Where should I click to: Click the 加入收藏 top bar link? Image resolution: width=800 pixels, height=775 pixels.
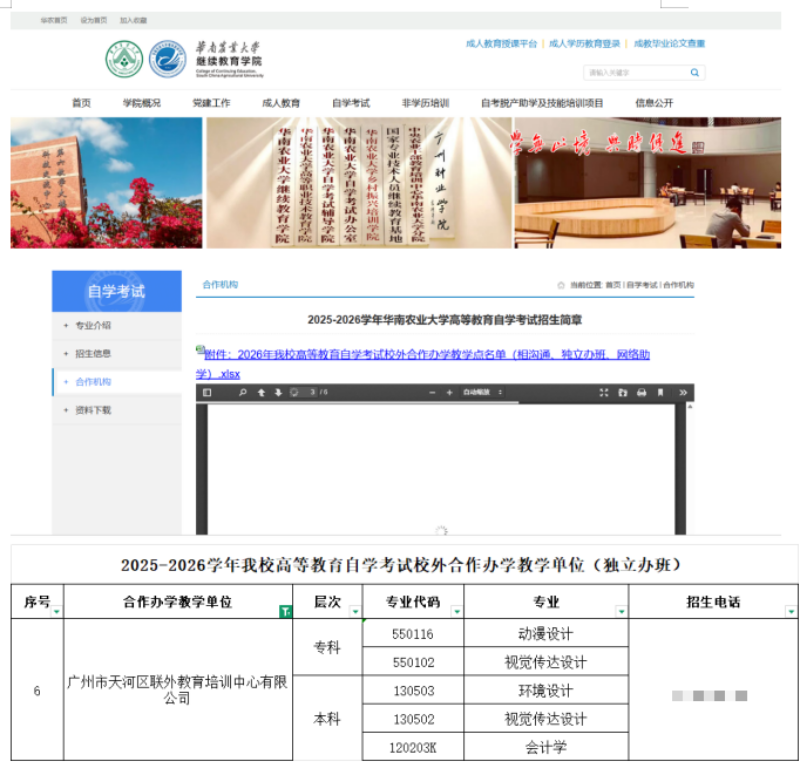[x=134, y=20]
